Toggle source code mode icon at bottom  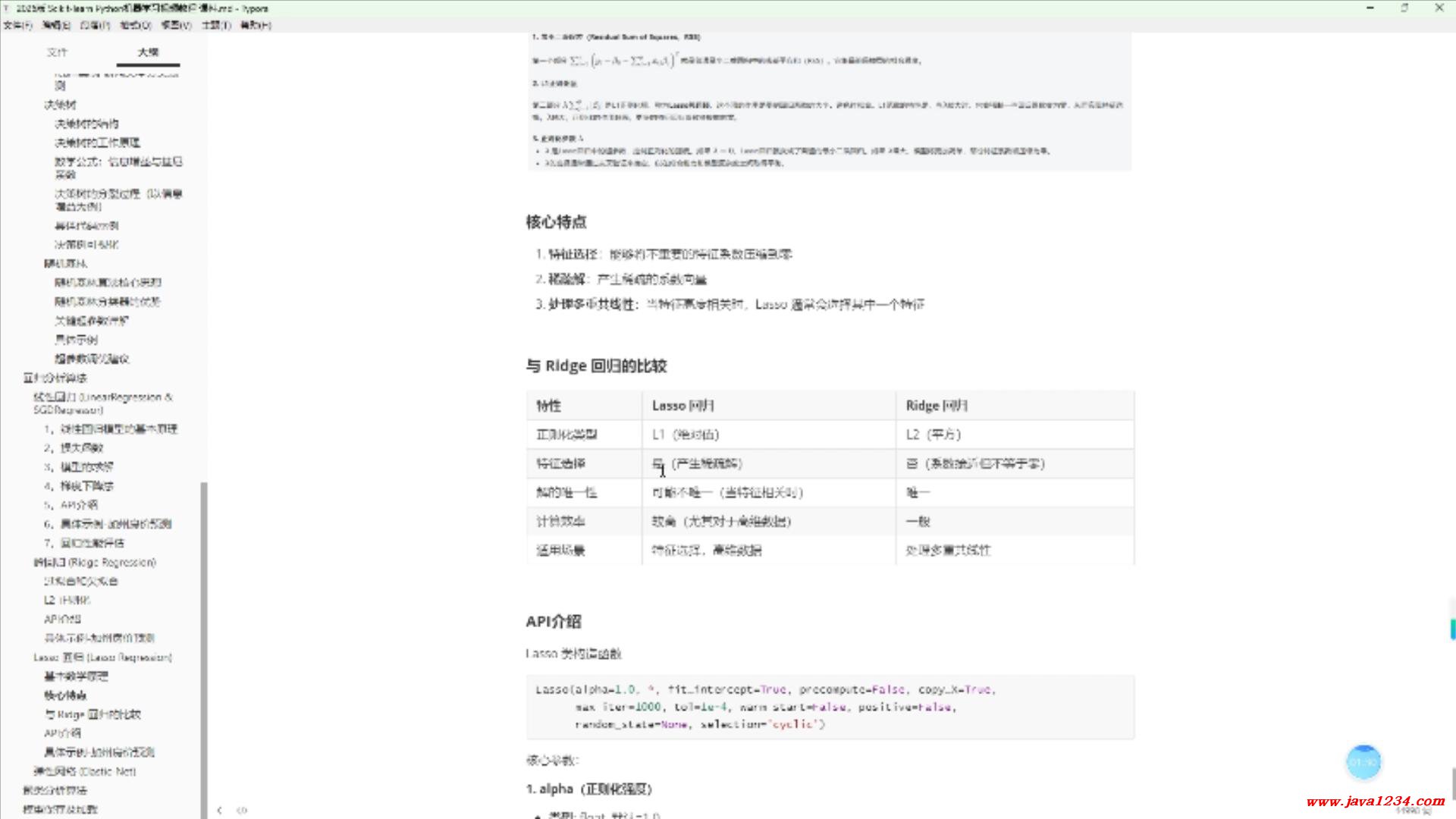242,810
